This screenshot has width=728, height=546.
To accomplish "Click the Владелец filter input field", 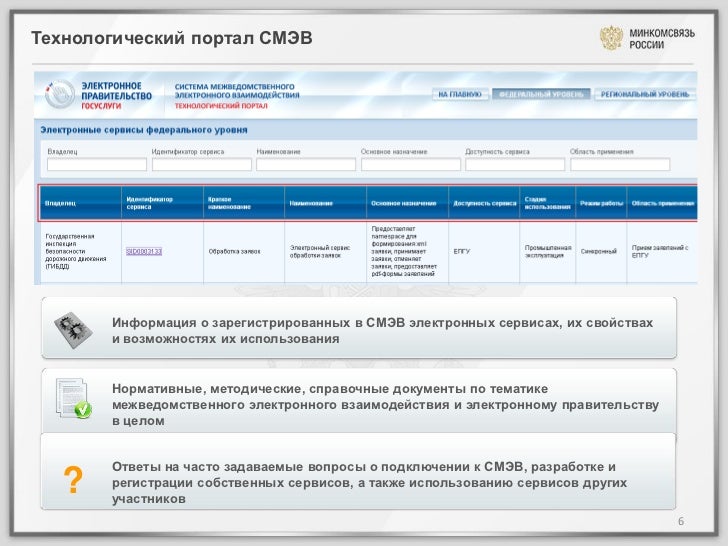I will (97, 164).
